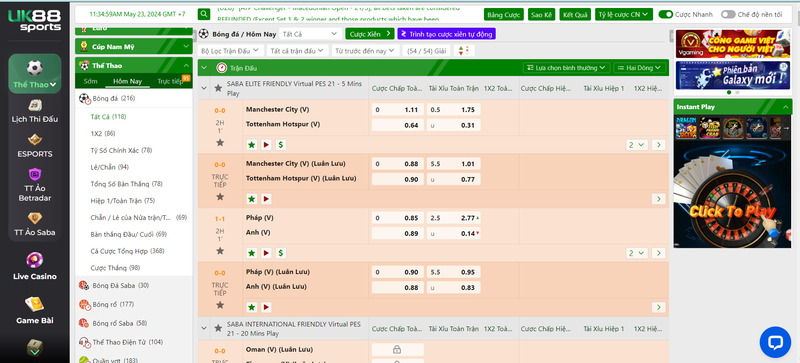Viewport: 800px width, 363px height.
Task: Open the Tỷ lệ cược CN dropdown
Action: (x=623, y=14)
